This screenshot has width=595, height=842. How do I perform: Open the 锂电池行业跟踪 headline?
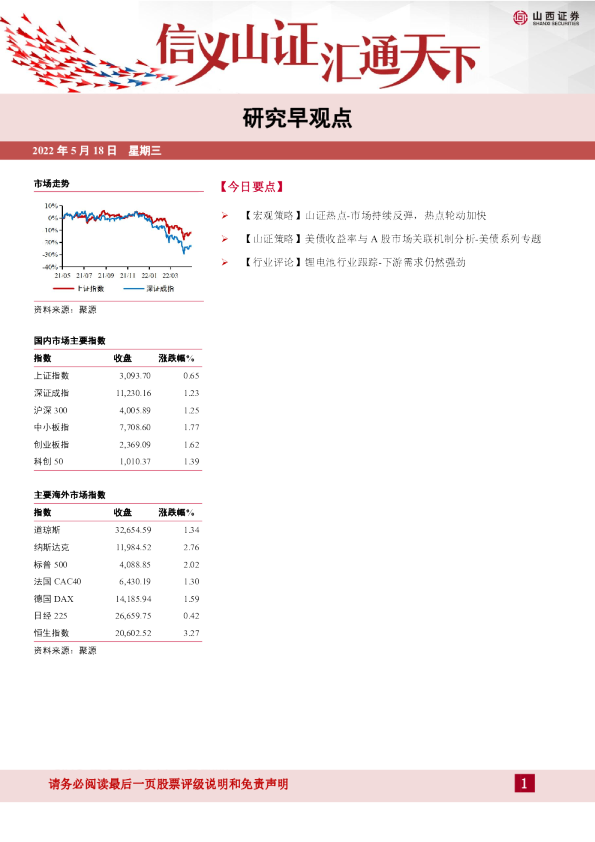tap(354, 263)
